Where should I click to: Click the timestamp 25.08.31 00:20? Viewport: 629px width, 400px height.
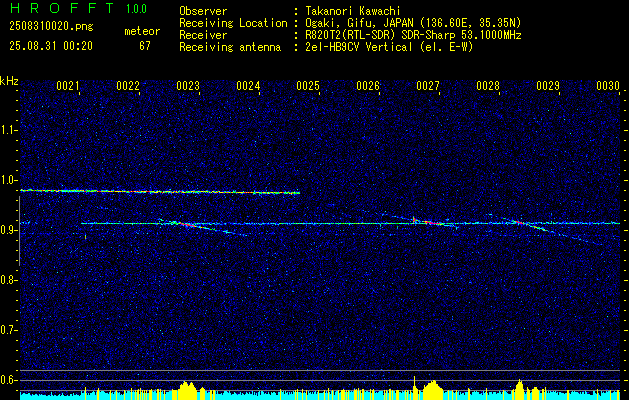pos(51,46)
